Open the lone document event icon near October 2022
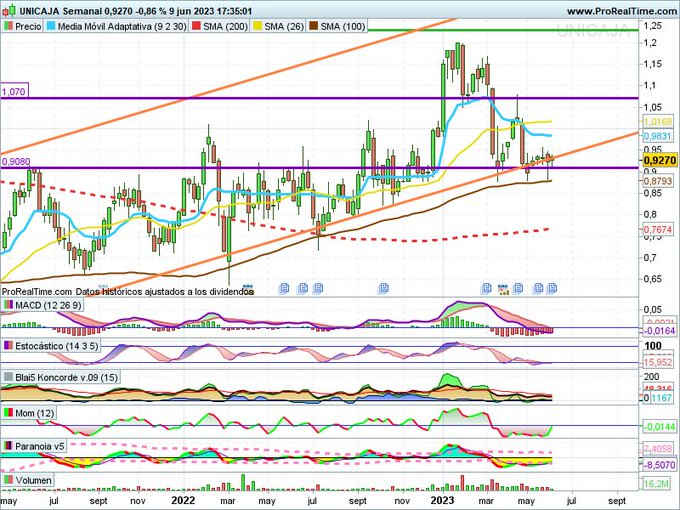This screenshot has width=680, height=510. 383,288
